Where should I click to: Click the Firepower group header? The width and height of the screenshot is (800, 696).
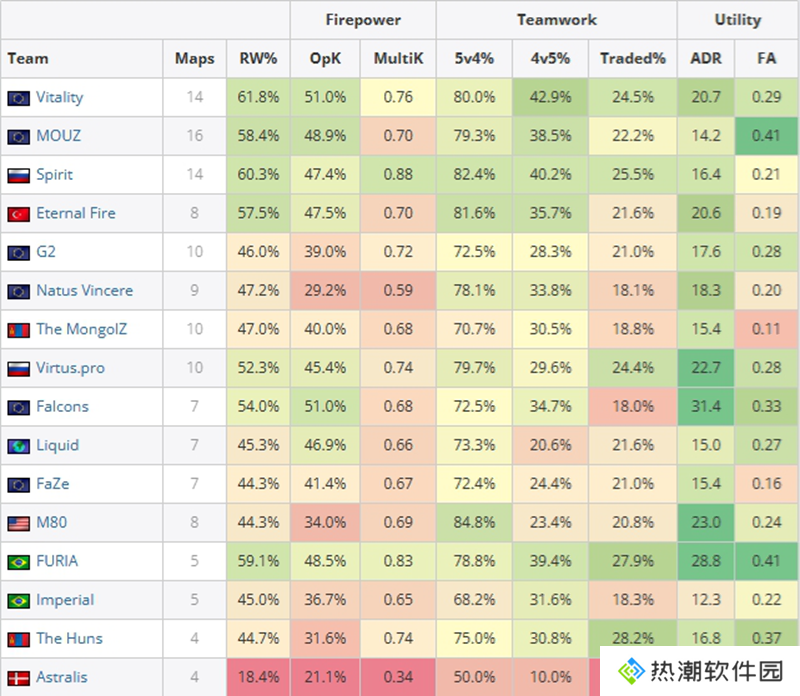click(363, 20)
